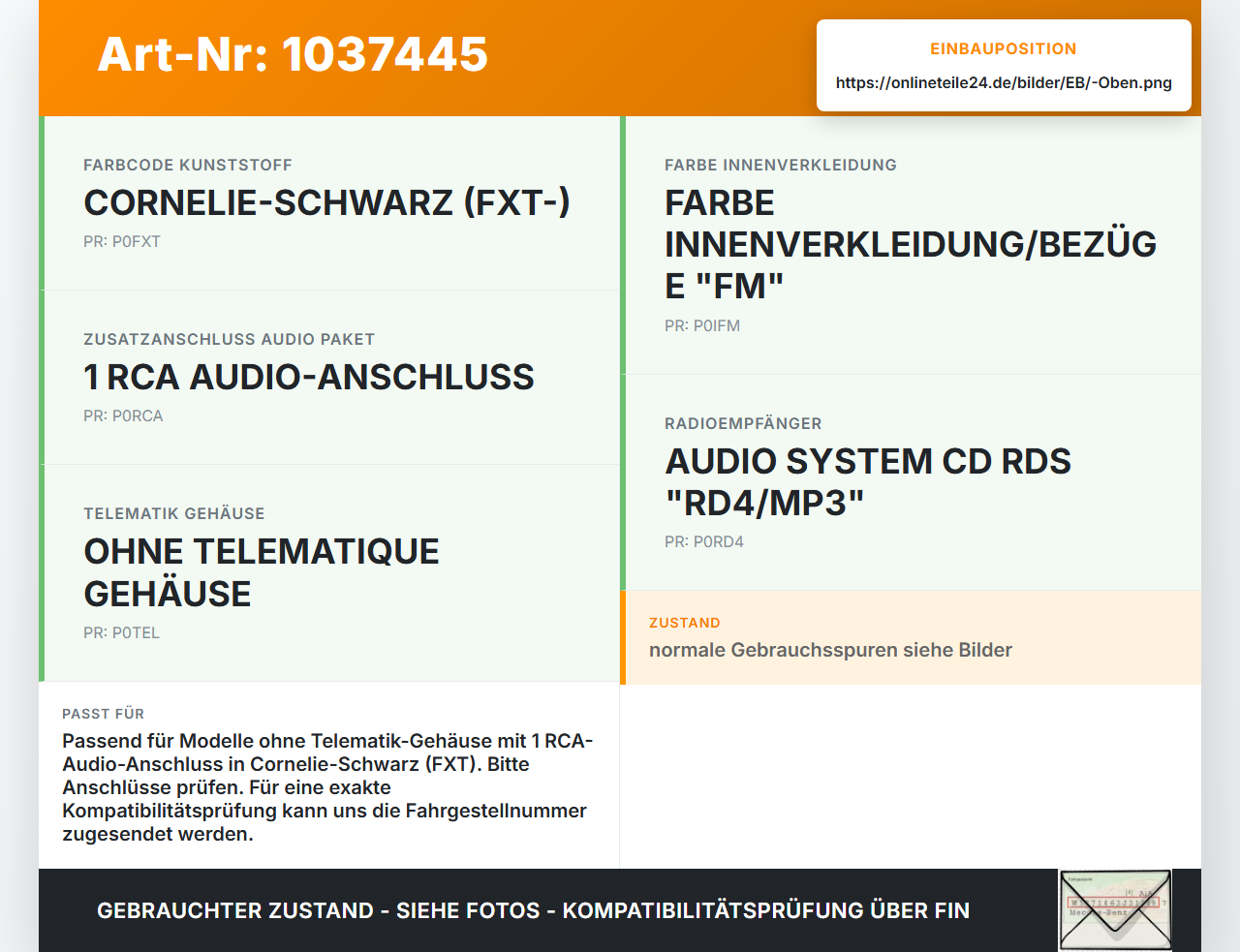
Task: Click the FARBCODE KUNSTSTOFF label
Action: [x=188, y=165]
